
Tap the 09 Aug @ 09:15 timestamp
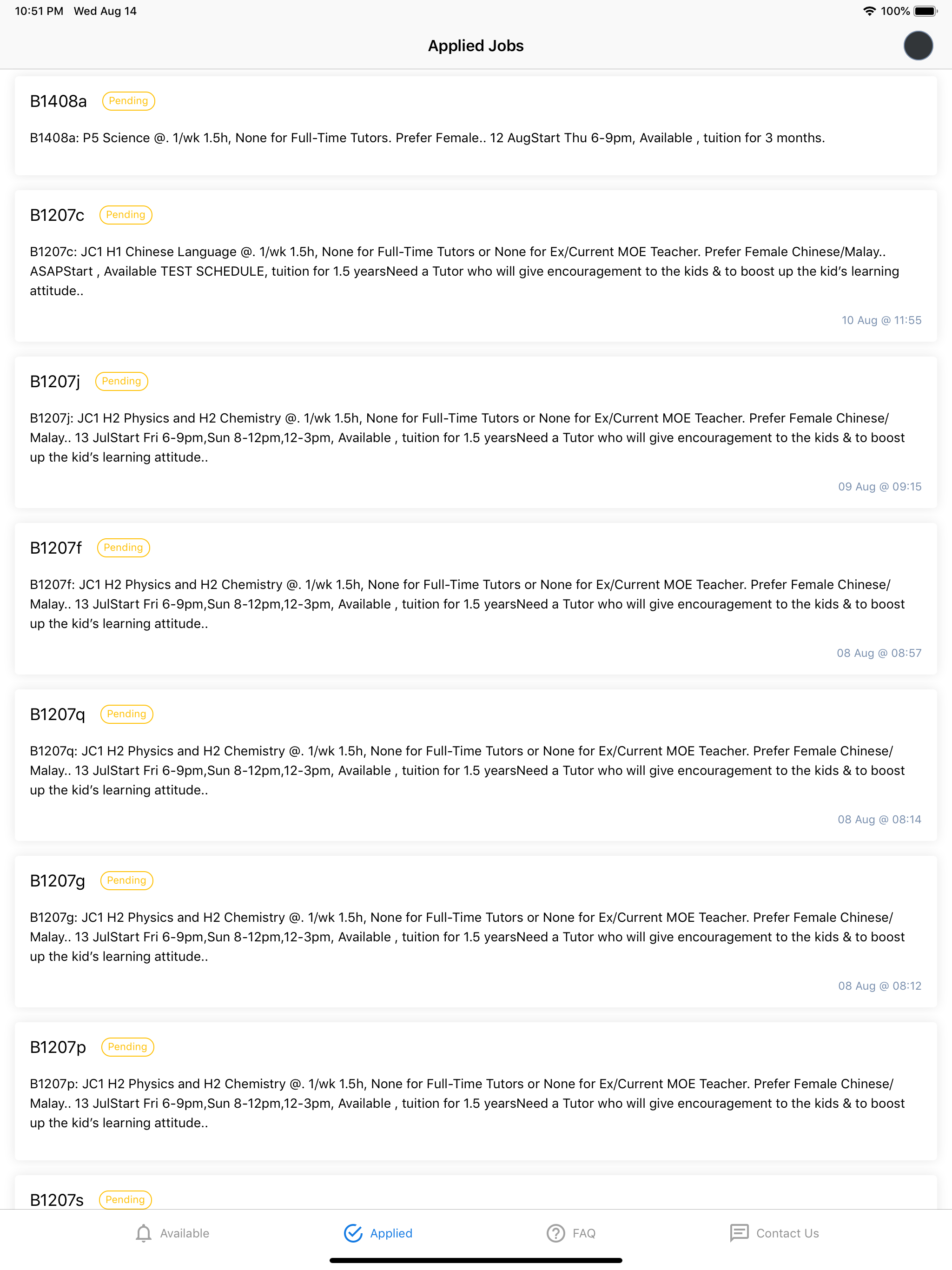[879, 486]
